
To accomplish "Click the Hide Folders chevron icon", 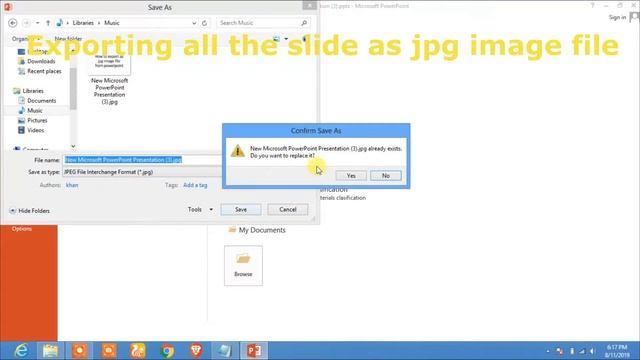I will 13,211.
